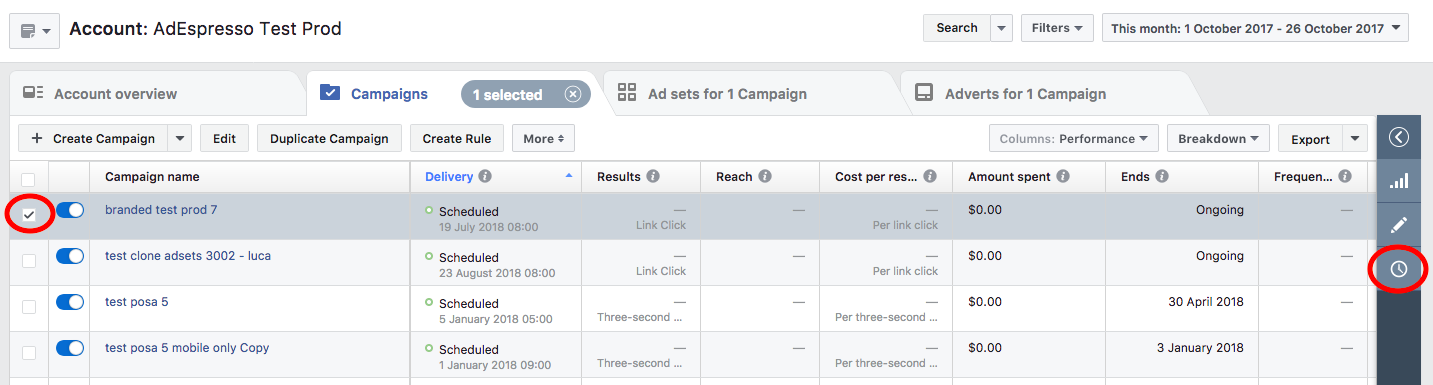Sort by the Reach column header

[x=734, y=177]
